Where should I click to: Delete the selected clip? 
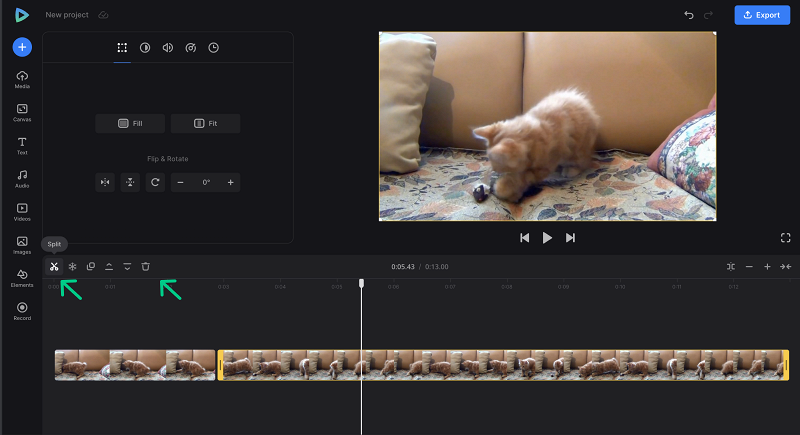[x=145, y=267]
